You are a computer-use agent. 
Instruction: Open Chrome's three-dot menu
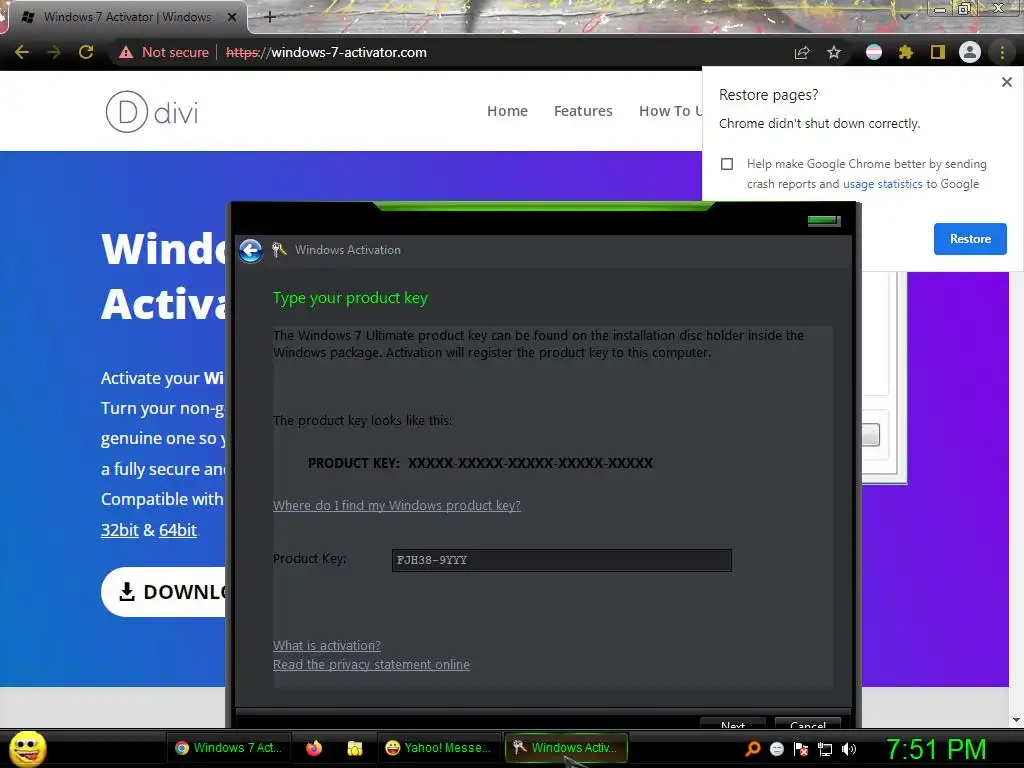coord(1002,52)
